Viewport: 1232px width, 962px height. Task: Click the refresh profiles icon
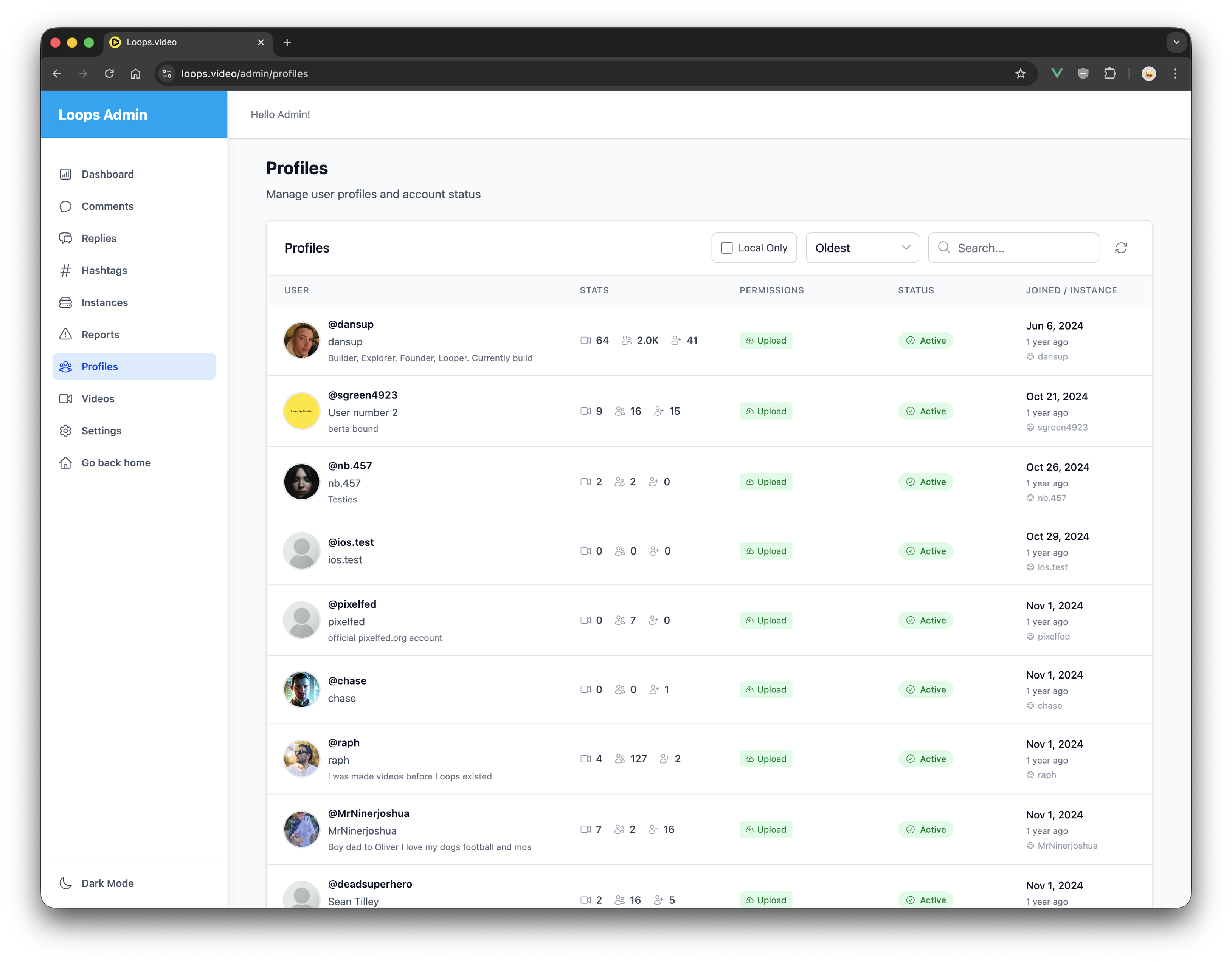click(x=1121, y=248)
